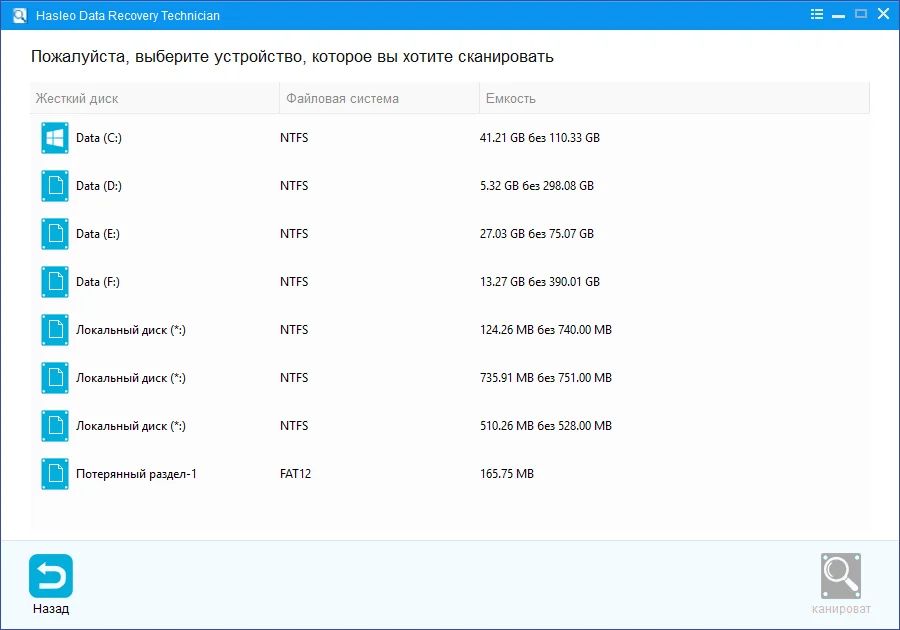
Task: Go back with the Назад arrow button
Action: (x=51, y=577)
